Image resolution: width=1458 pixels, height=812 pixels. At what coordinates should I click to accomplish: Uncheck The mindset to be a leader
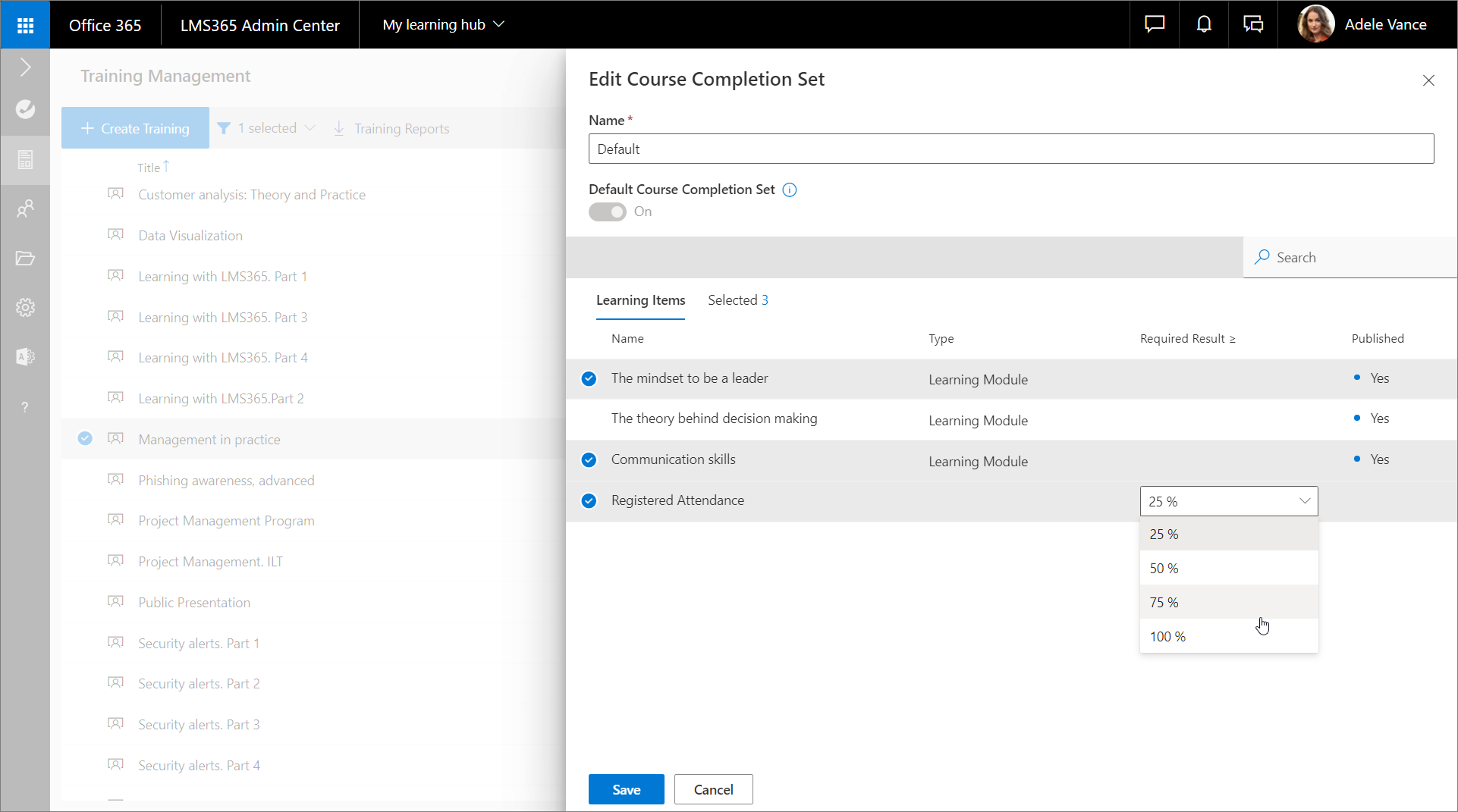[589, 379]
